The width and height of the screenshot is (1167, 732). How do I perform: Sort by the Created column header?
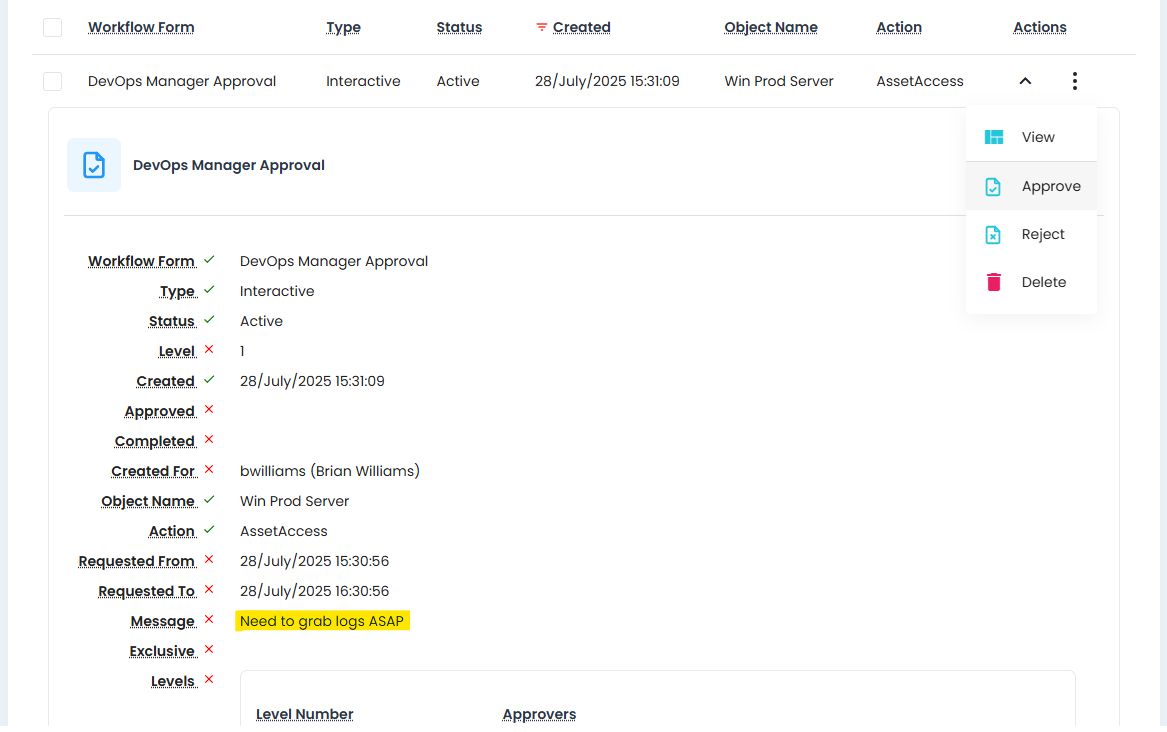click(x=581, y=27)
